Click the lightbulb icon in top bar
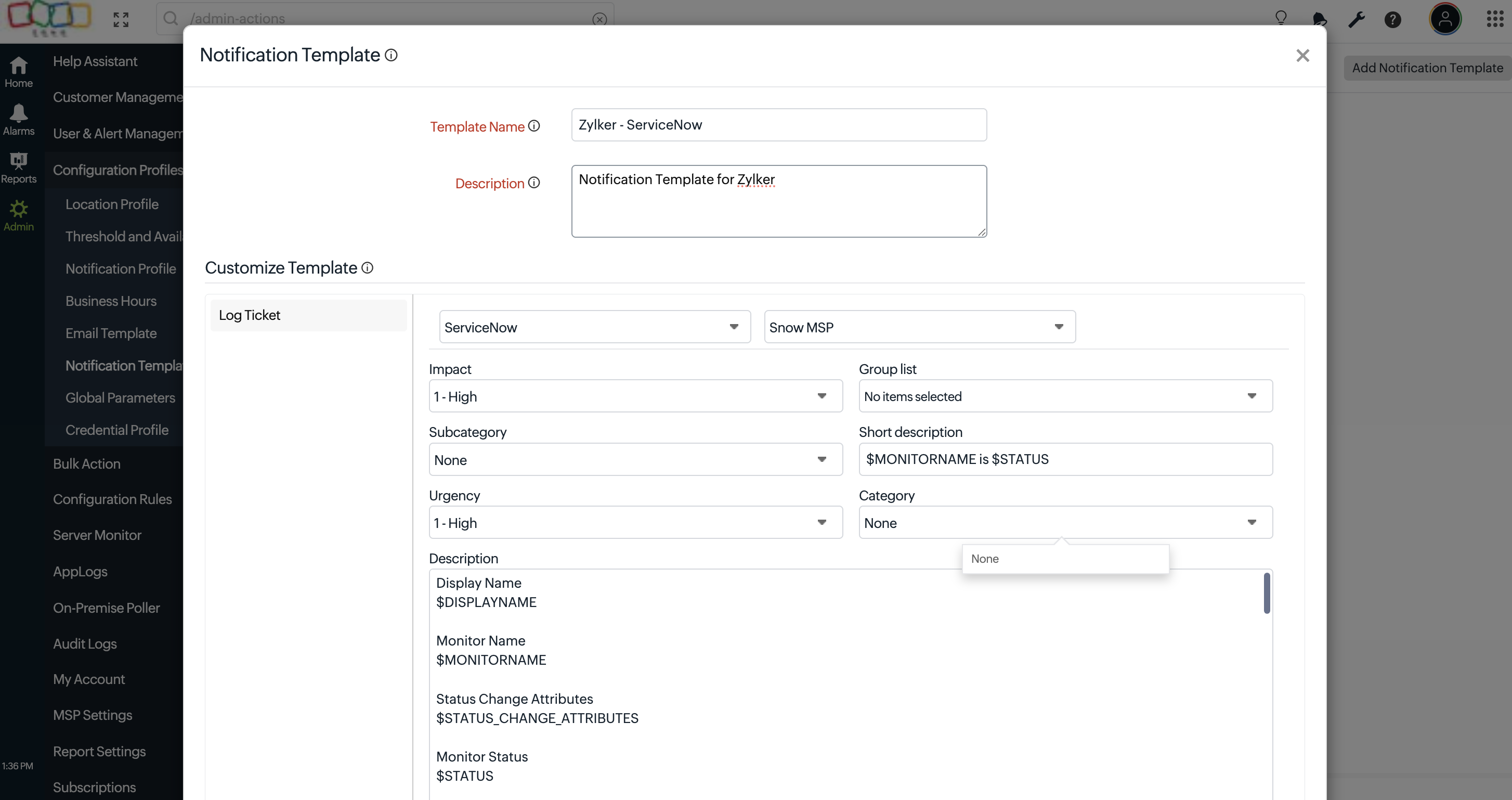Image resolution: width=1512 pixels, height=800 pixels. point(1281,18)
